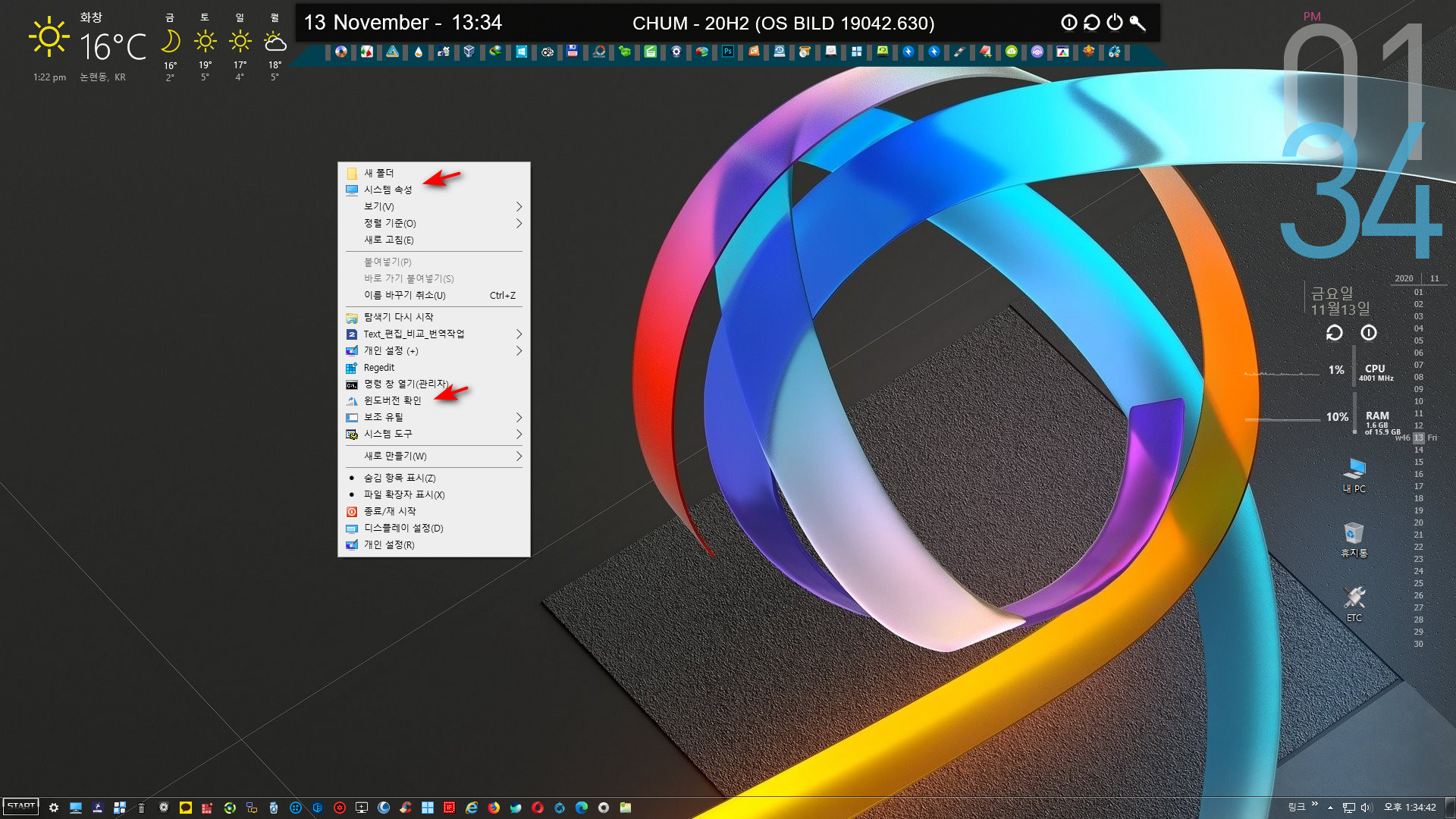Image resolution: width=1456 pixels, height=819 pixels.
Task: Choose 윈도버전 확인 entry
Action: 434,400
